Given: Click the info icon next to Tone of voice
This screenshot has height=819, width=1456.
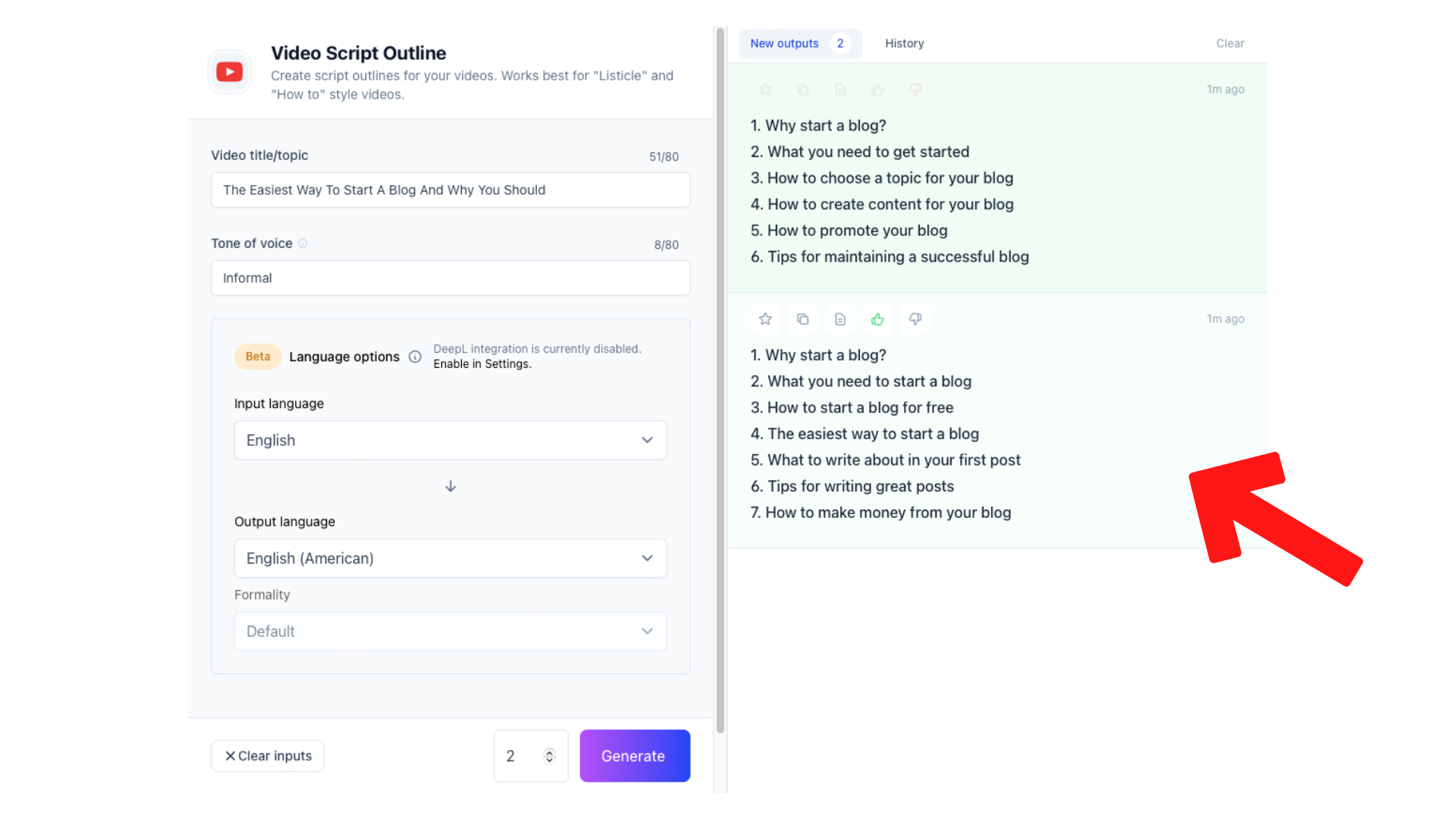Looking at the screenshot, I should click(x=303, y=243).
